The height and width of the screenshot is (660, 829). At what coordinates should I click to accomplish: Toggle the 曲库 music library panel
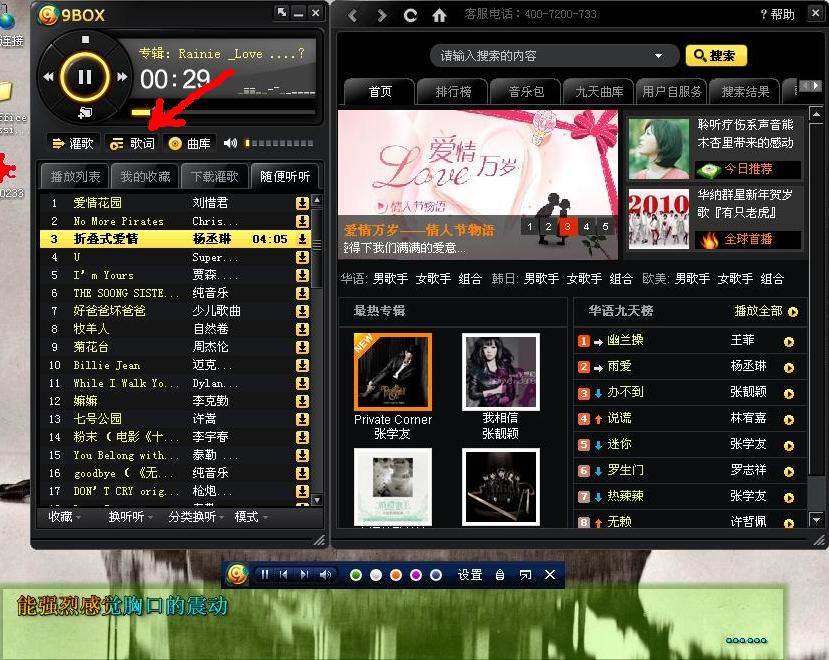click(189, 143)
